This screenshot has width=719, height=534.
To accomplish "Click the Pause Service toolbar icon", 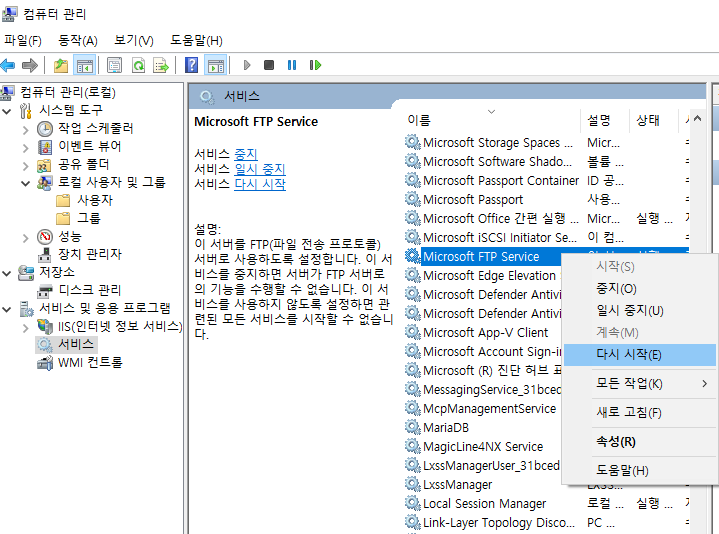I will [292, 65].
